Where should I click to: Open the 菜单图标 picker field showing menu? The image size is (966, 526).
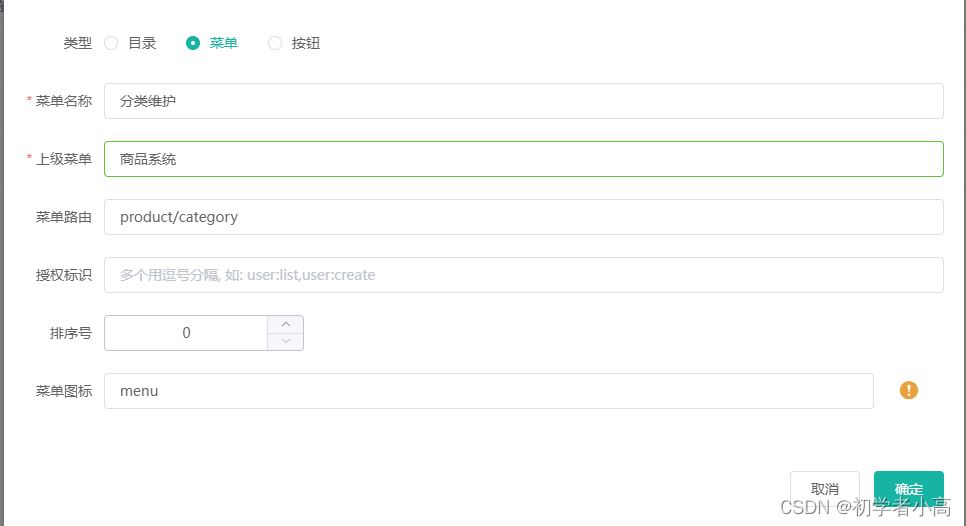point(489,391)
